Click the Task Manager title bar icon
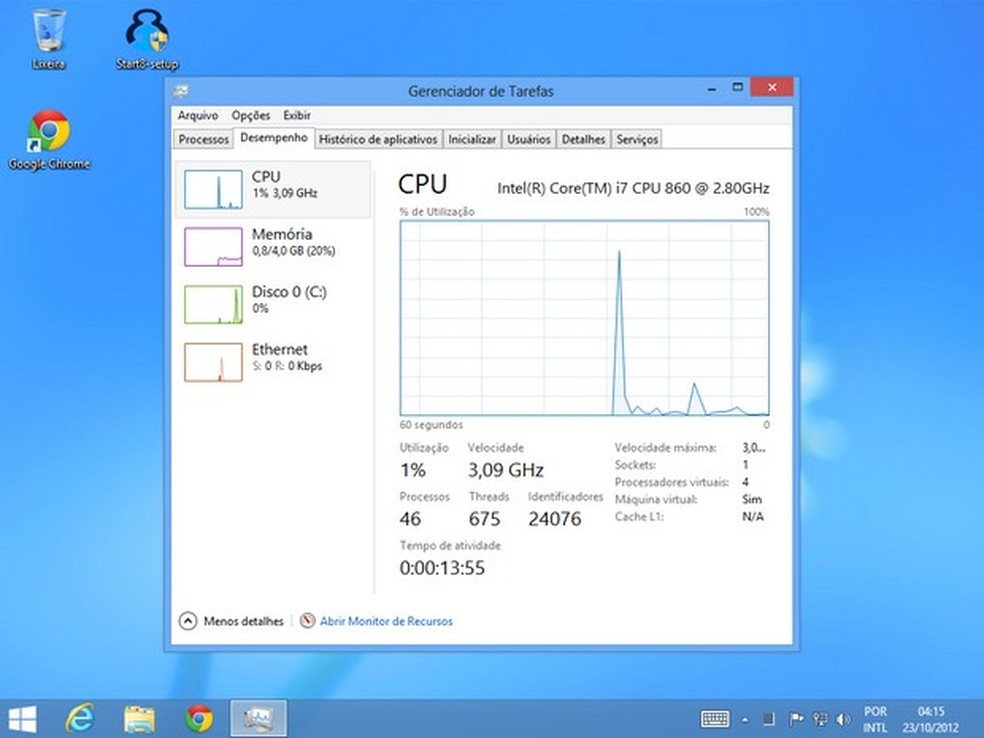 181,91
